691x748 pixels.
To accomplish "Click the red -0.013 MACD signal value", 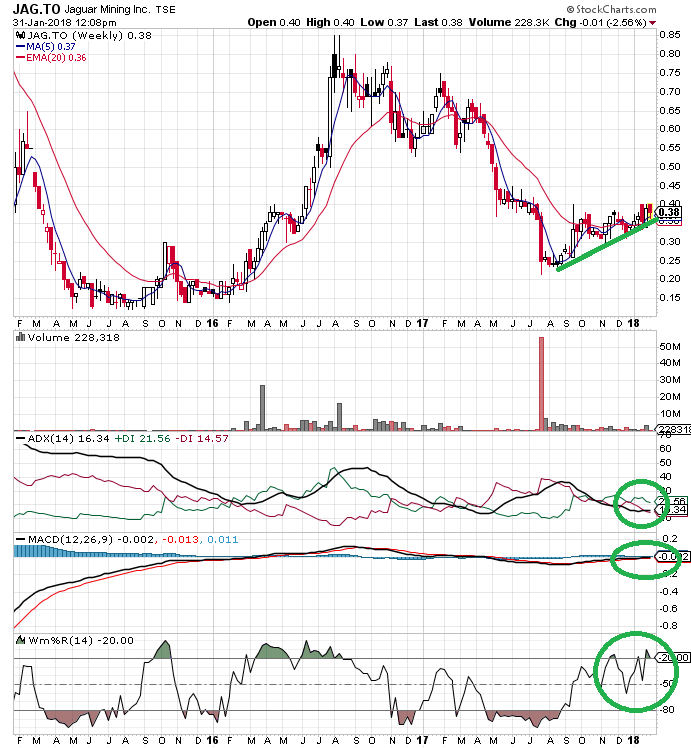I will click(180, 540).
